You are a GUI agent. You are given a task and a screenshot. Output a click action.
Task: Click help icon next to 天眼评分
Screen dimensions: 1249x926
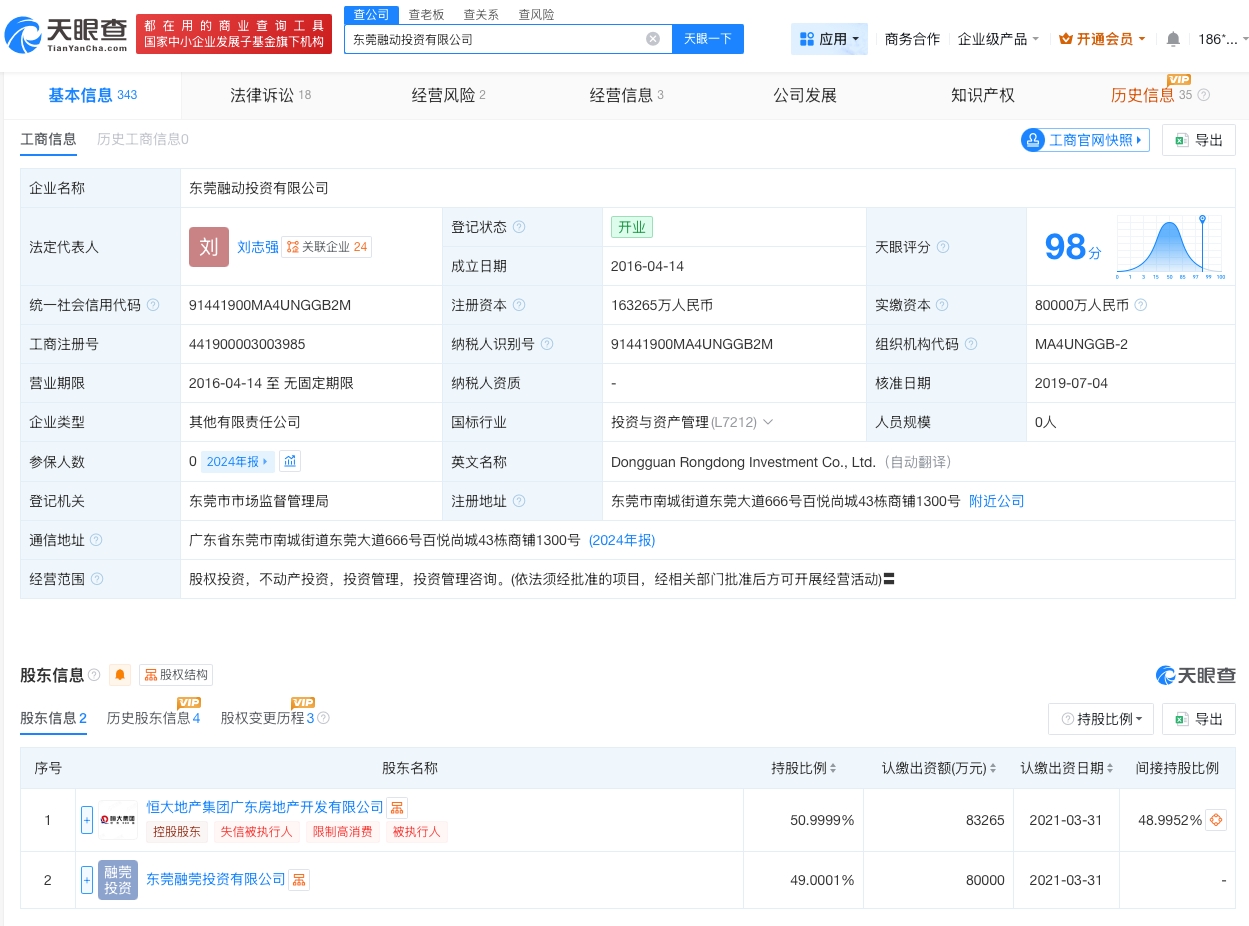(942, 247)
